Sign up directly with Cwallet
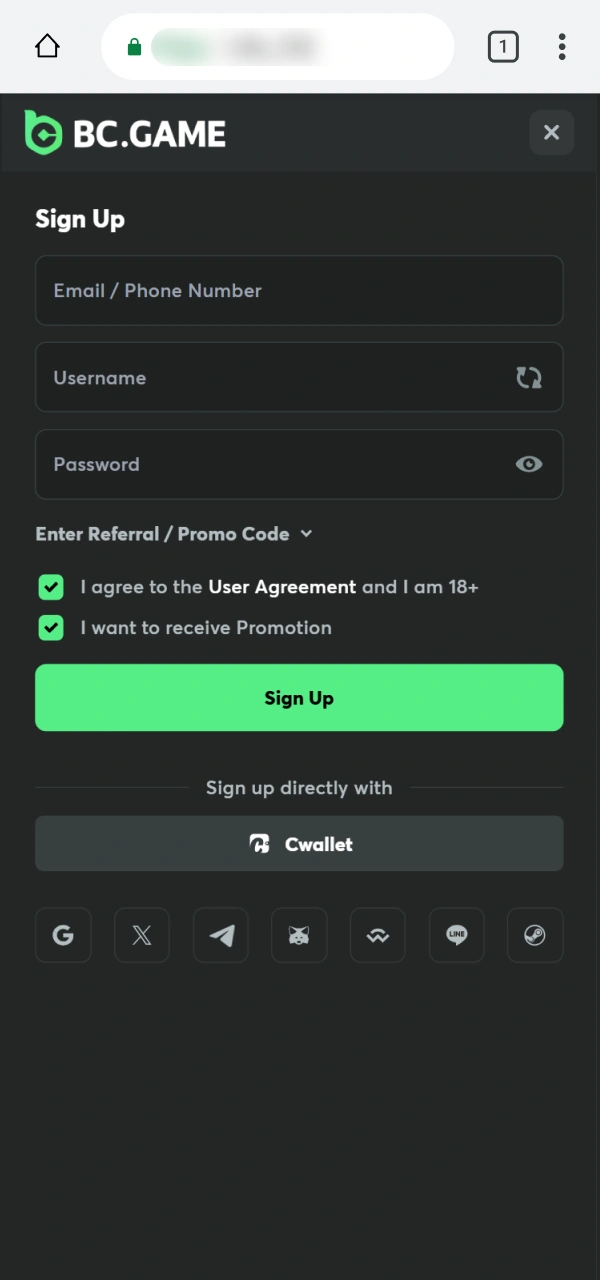This screenshot has width=600, height=1280. (299, 843)
